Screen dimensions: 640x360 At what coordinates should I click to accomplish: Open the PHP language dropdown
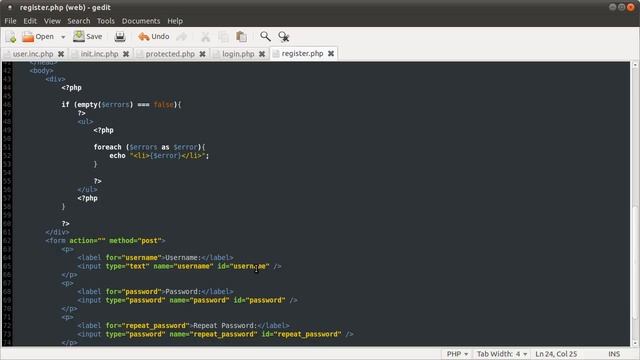(457, 354)
